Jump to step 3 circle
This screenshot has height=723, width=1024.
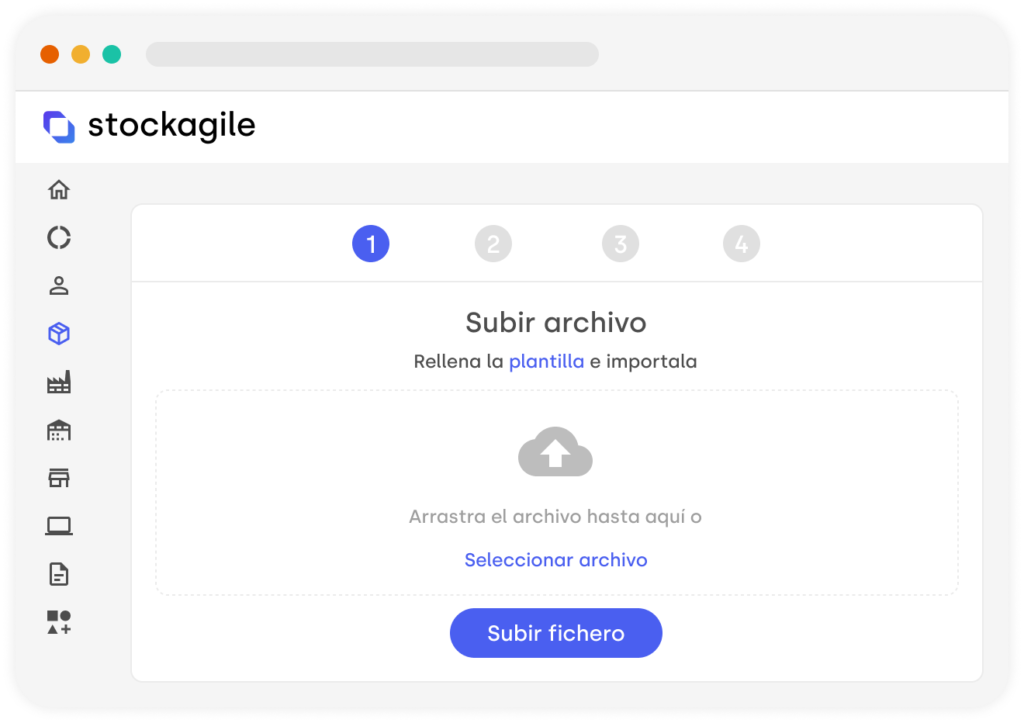click(x=620, y=244)
